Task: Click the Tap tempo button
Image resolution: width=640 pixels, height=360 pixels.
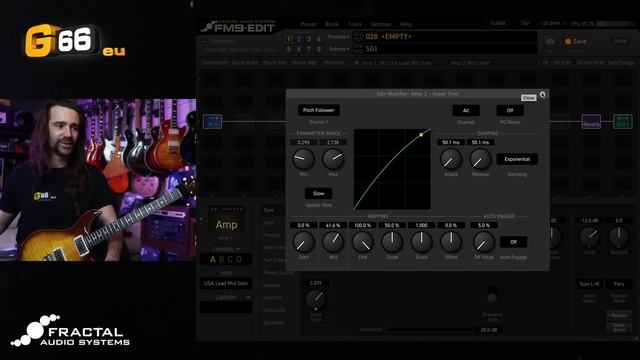Action: coord(526,24)
